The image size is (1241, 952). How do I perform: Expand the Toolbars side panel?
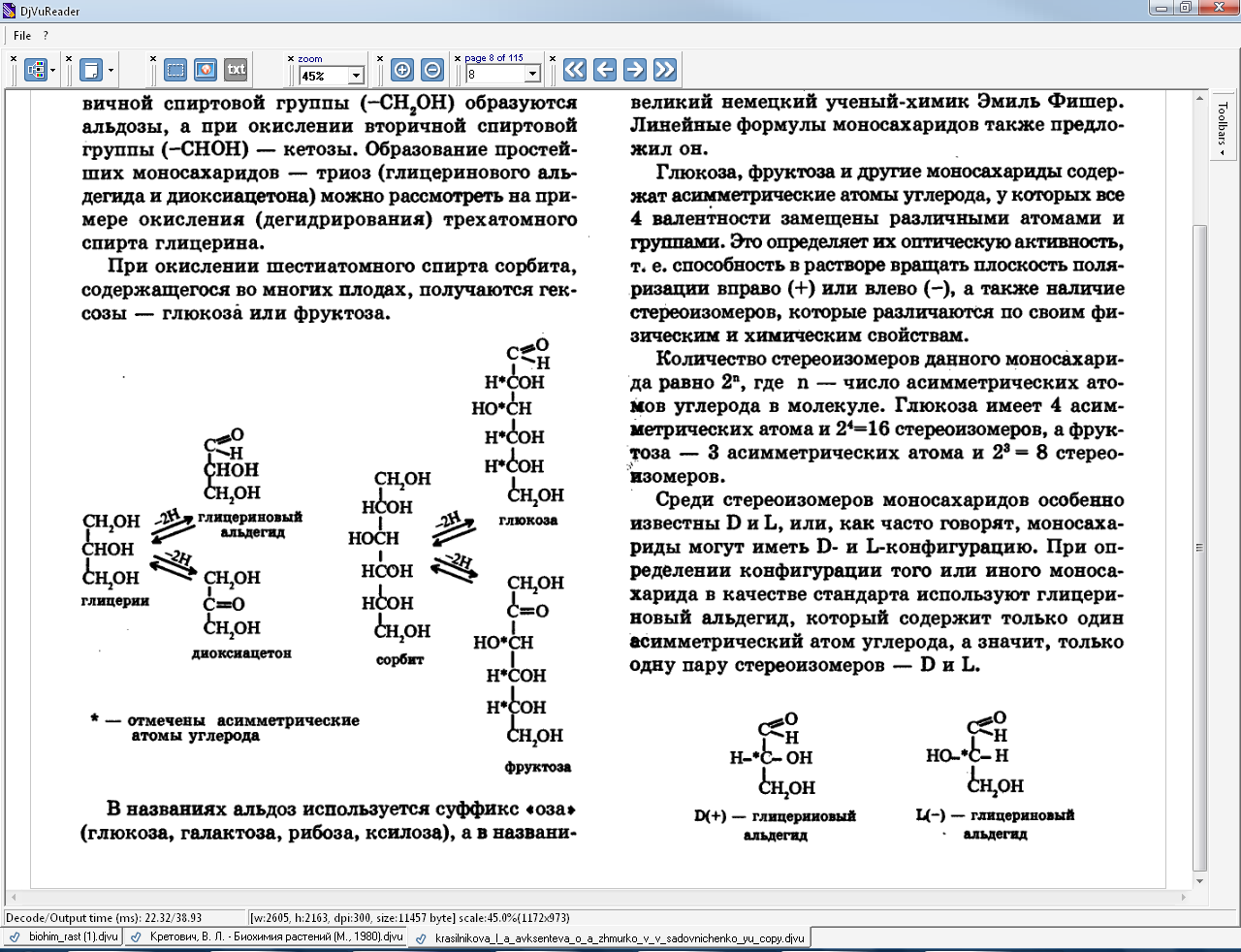click(1223, 129)
